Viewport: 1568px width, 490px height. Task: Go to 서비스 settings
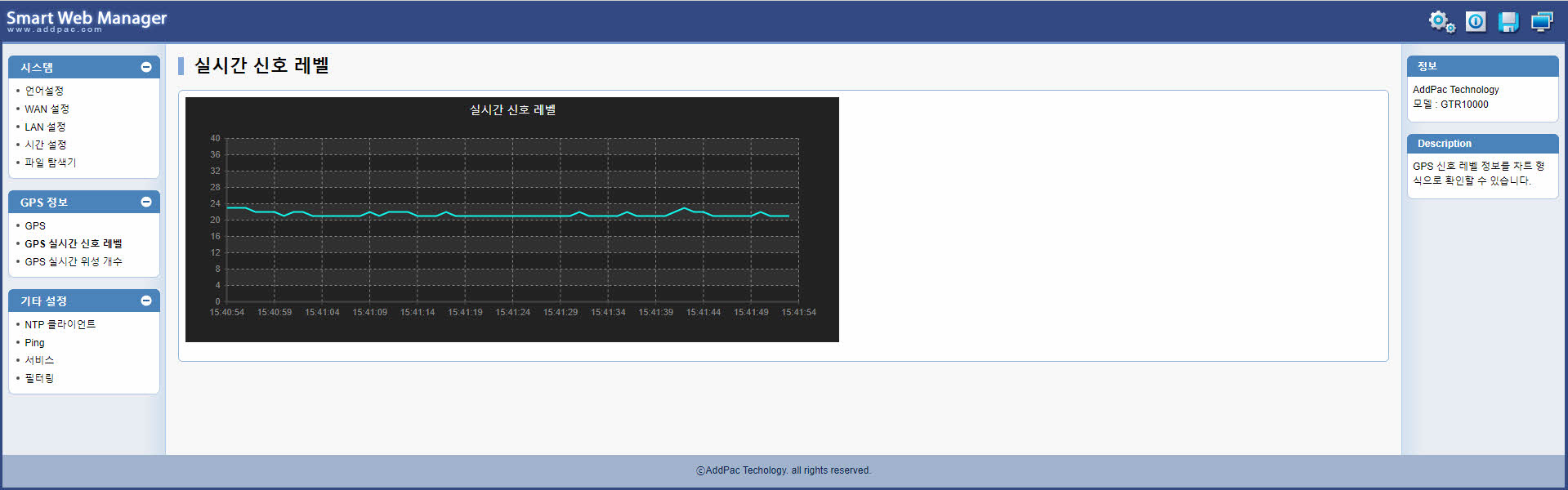pos(39,360)
